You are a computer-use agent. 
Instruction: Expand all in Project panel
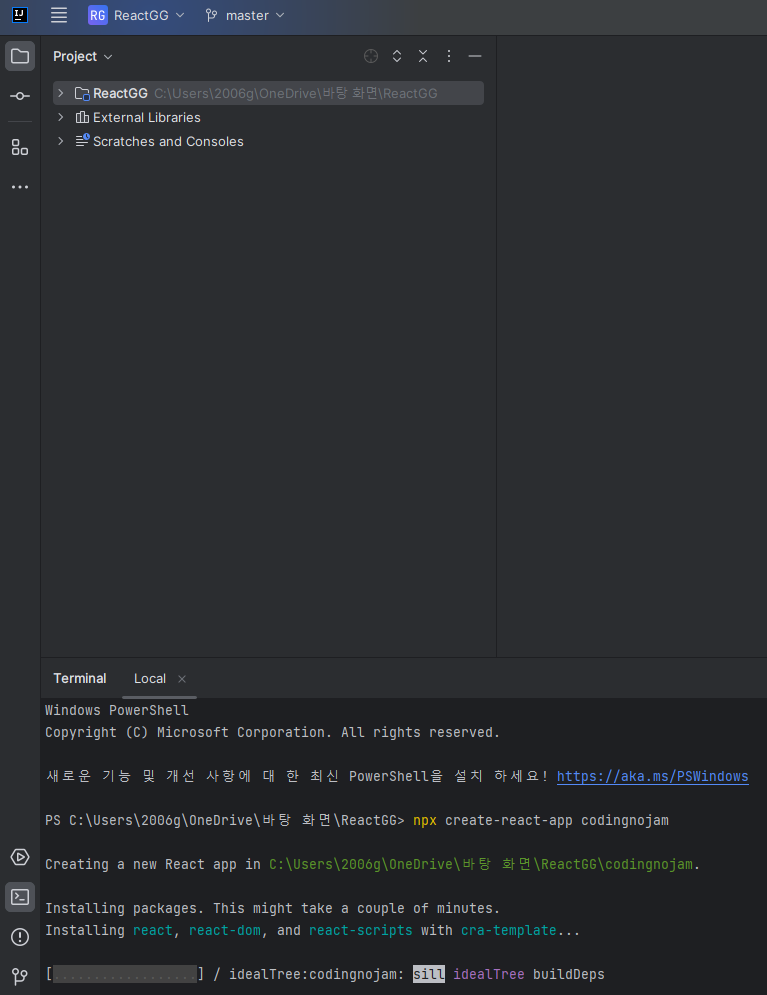(x=397, y=56)
